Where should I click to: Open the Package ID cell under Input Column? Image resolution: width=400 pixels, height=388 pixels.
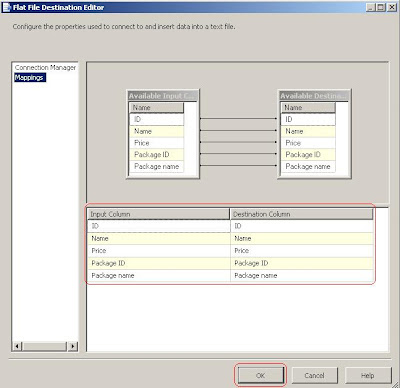[159, 263]
